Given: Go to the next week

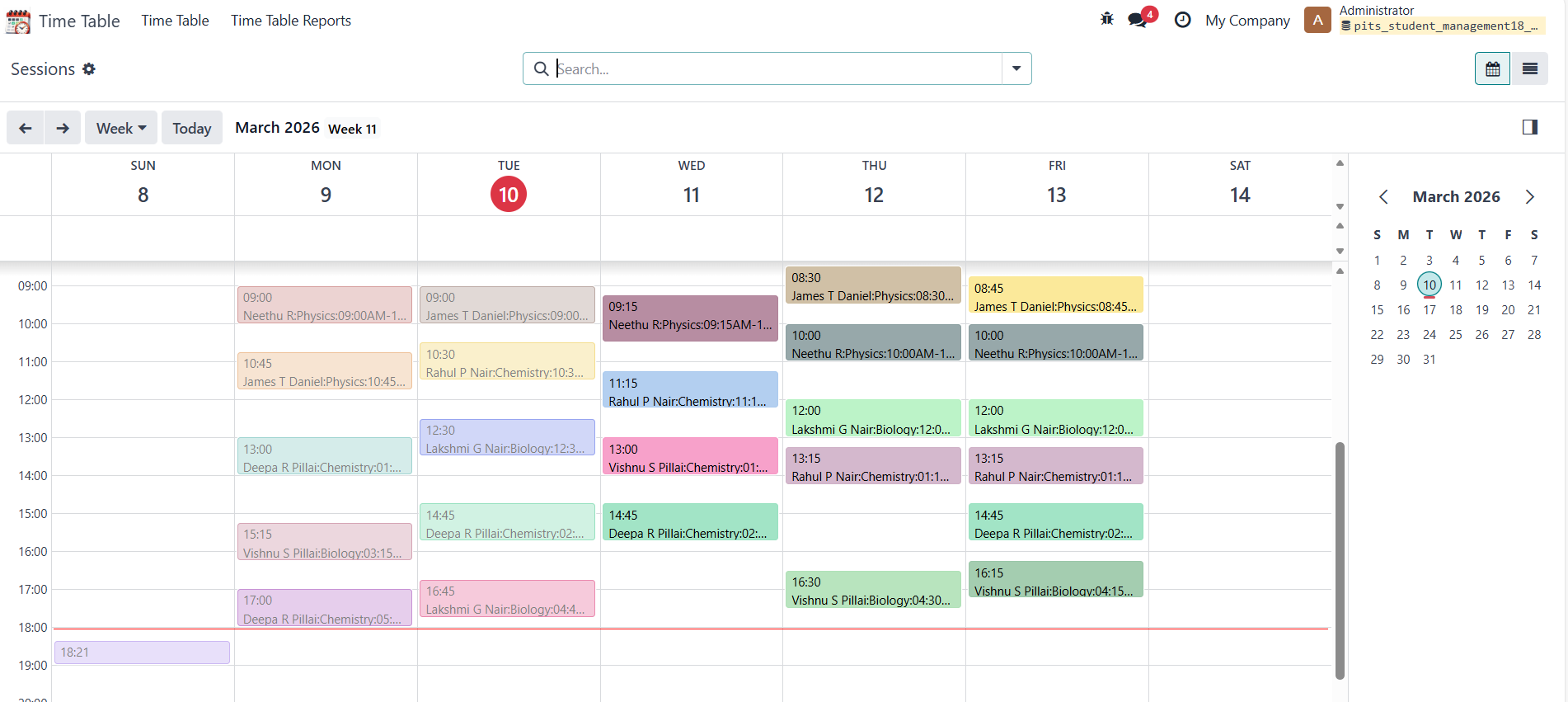Looking at the screenshot, I should [63, 128].
